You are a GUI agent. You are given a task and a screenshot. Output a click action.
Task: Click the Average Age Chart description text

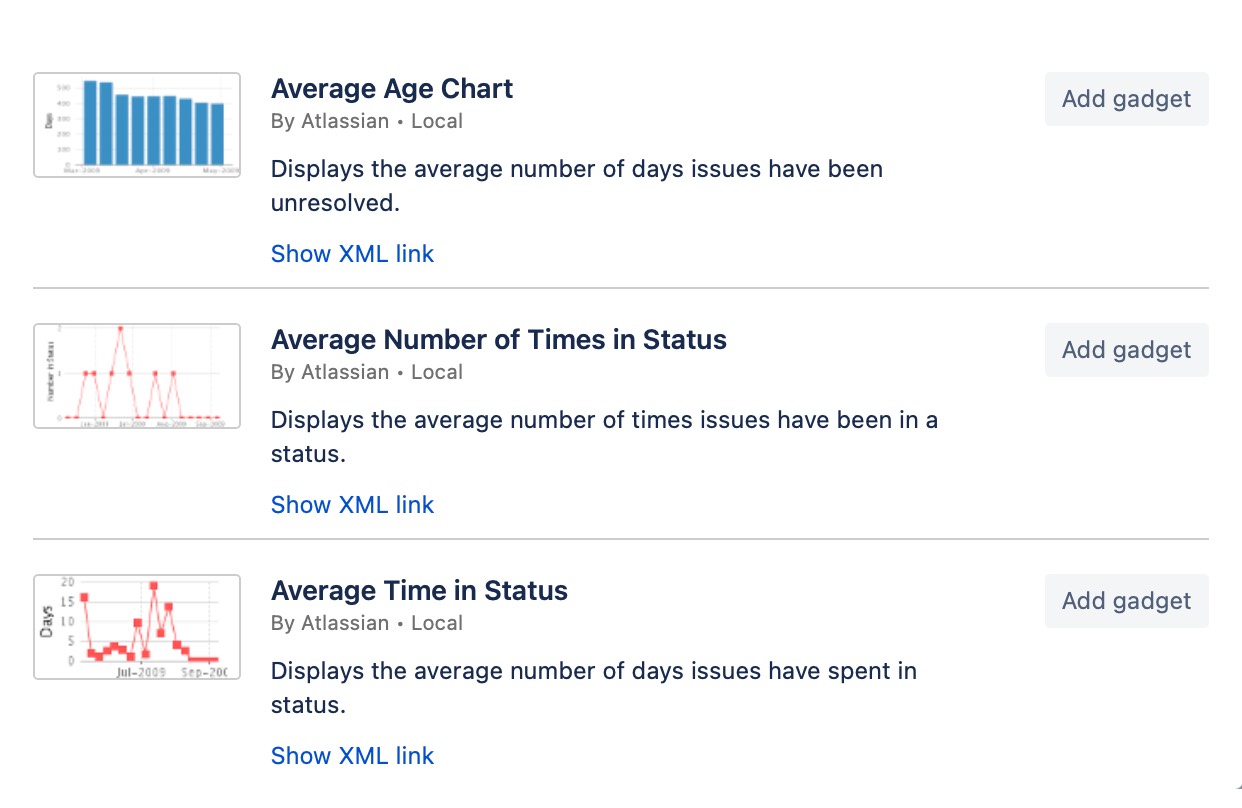[x=576, y=185]
